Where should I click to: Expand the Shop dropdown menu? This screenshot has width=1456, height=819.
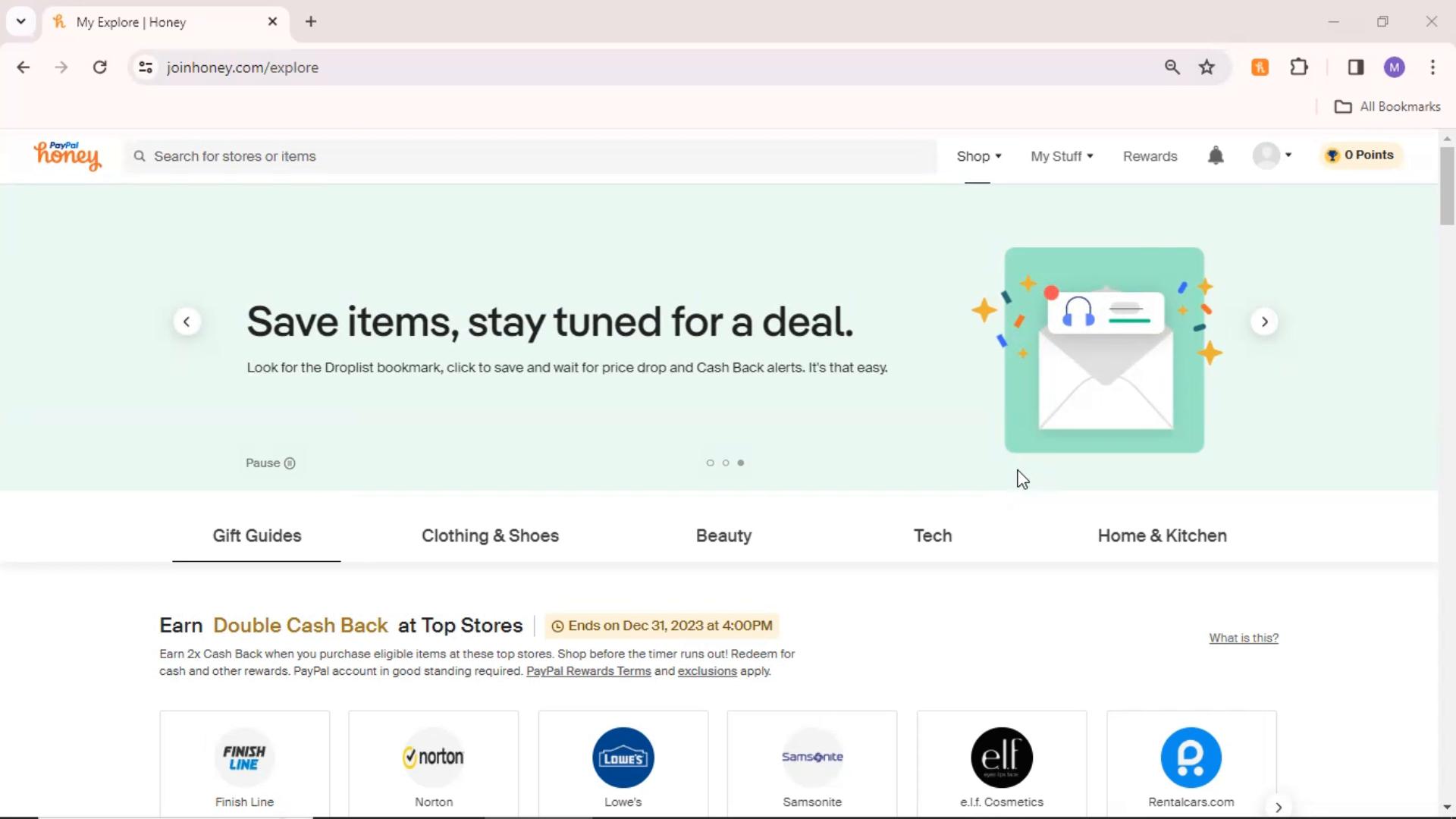(x=978, y=155)
